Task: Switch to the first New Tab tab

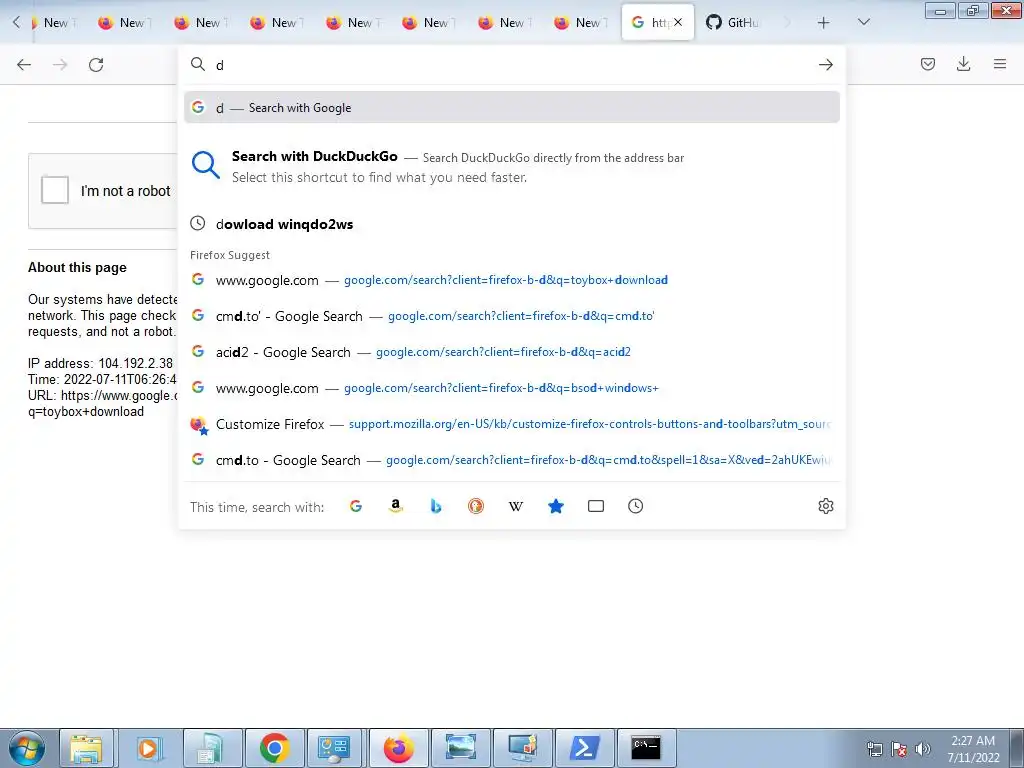Action: click(x=55, y=22)
